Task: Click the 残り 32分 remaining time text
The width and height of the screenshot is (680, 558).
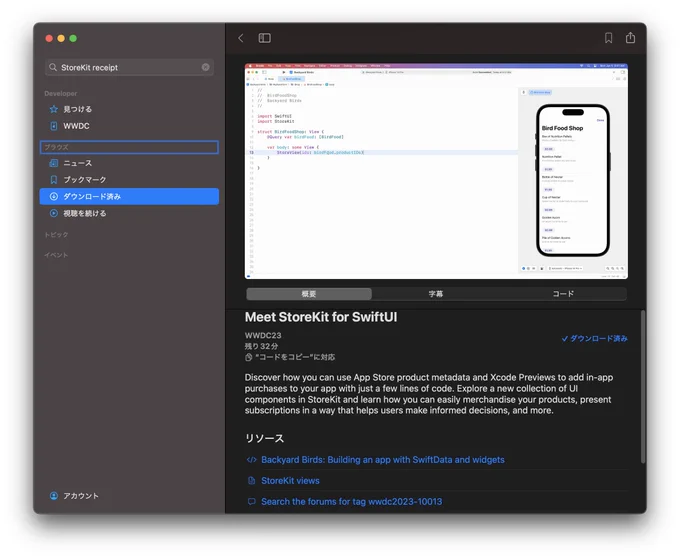Action: pos(262,346)
